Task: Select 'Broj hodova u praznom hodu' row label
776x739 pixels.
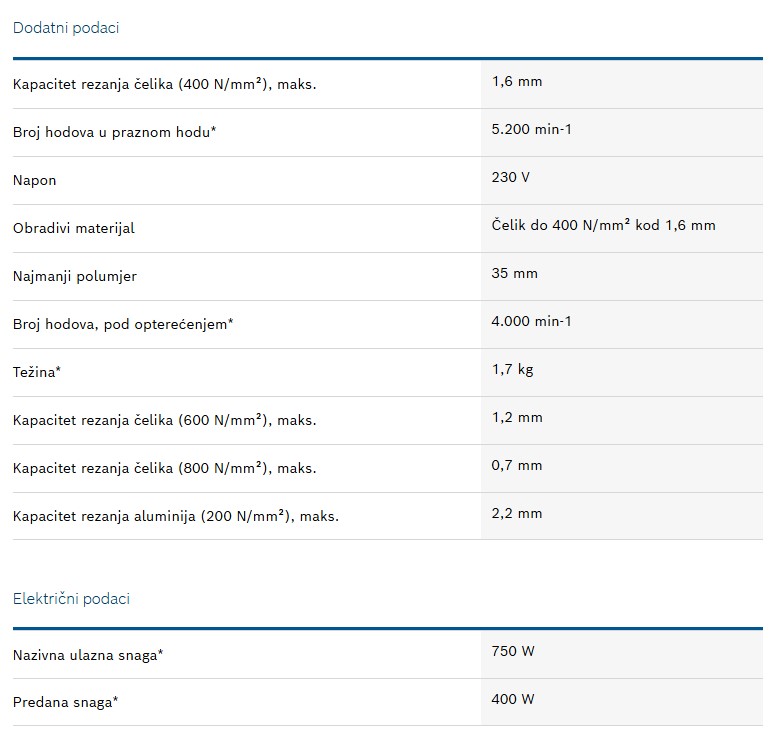Action: pyautogui.click(x=114, y=132)
